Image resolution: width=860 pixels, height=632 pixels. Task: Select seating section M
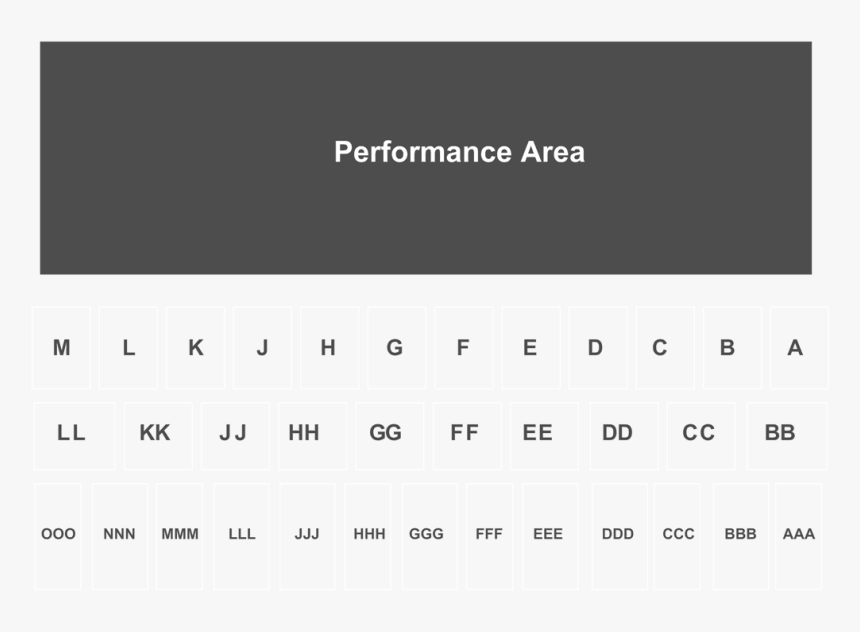point(61,348)
